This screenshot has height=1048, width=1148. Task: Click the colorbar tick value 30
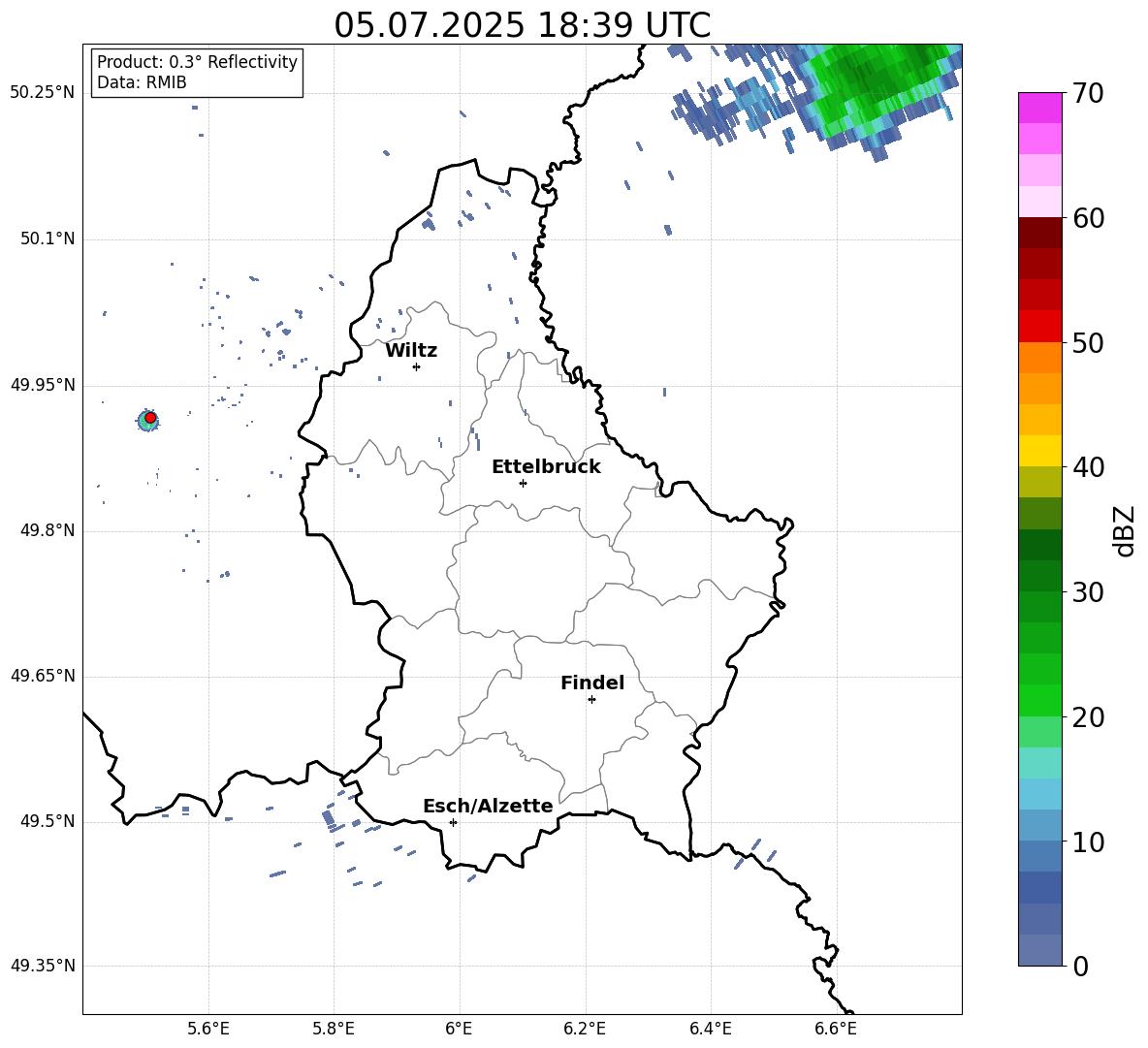point(1089,592)
